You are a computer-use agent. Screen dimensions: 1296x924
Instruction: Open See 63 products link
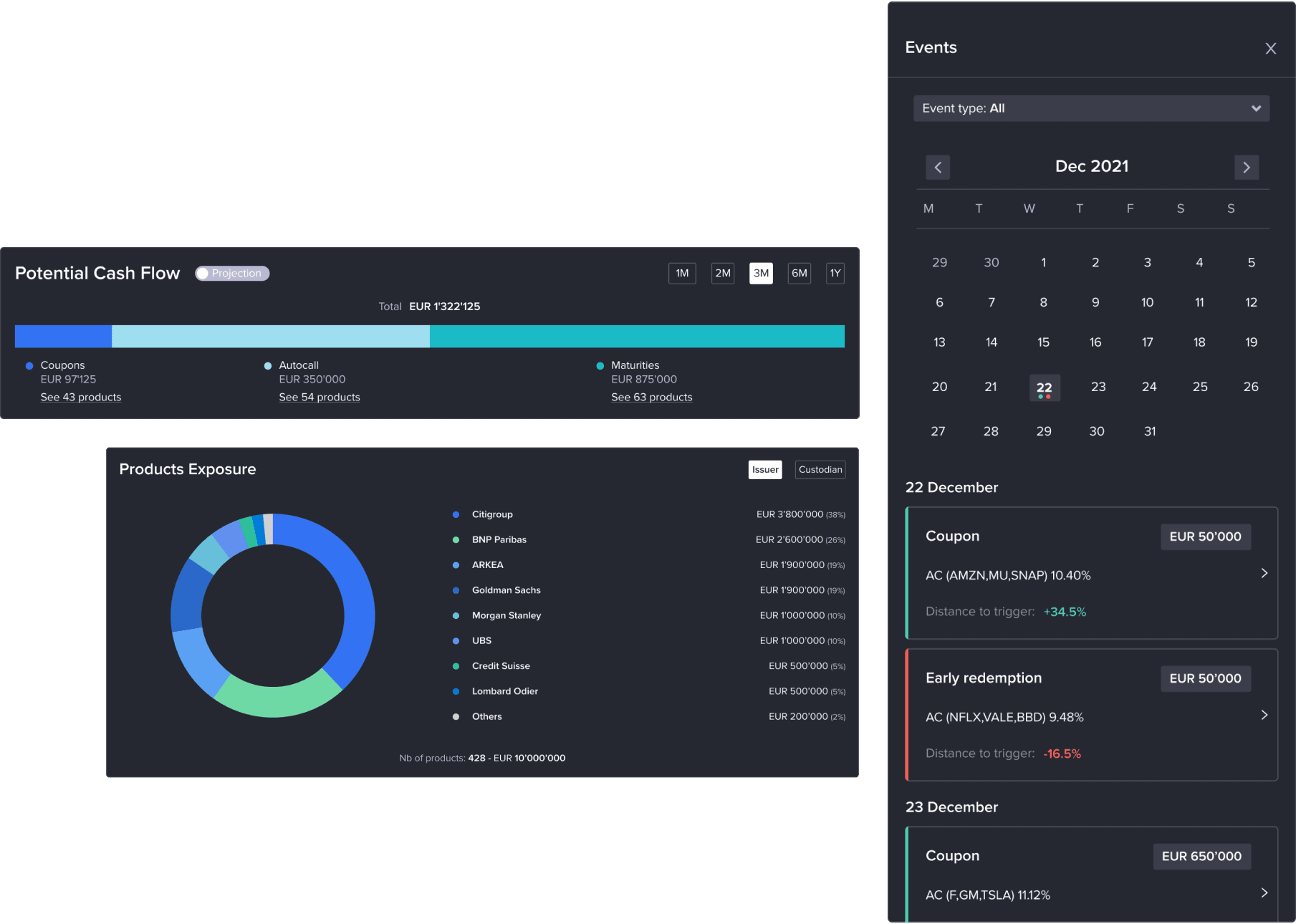(652, 397)
